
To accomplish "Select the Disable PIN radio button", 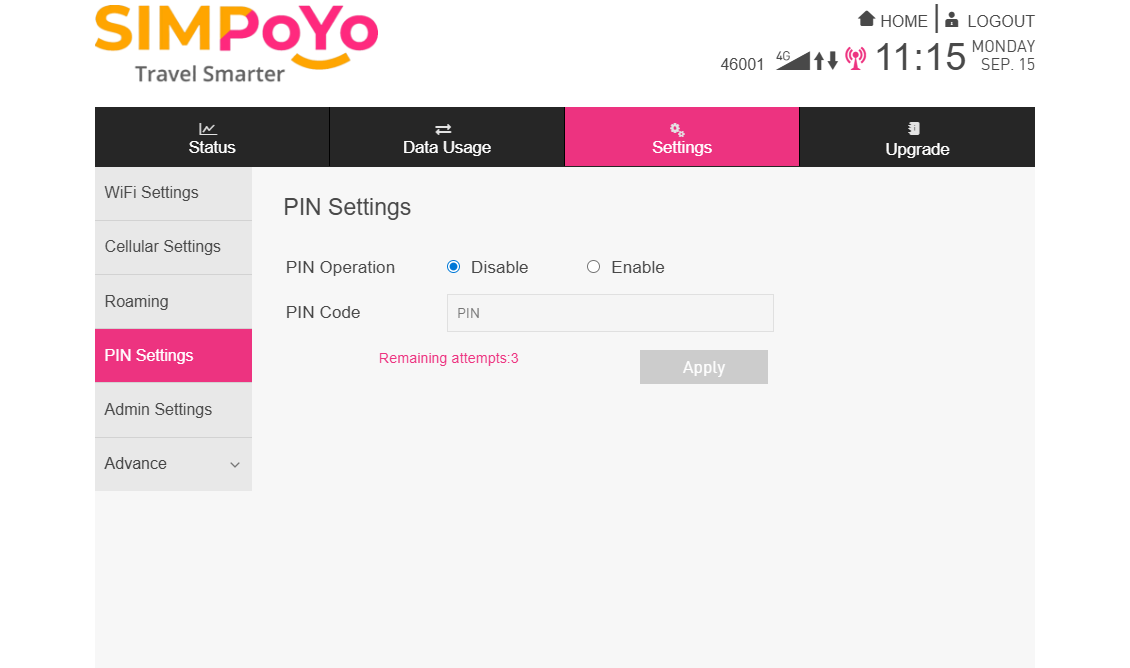I will (x=454, y=267).
